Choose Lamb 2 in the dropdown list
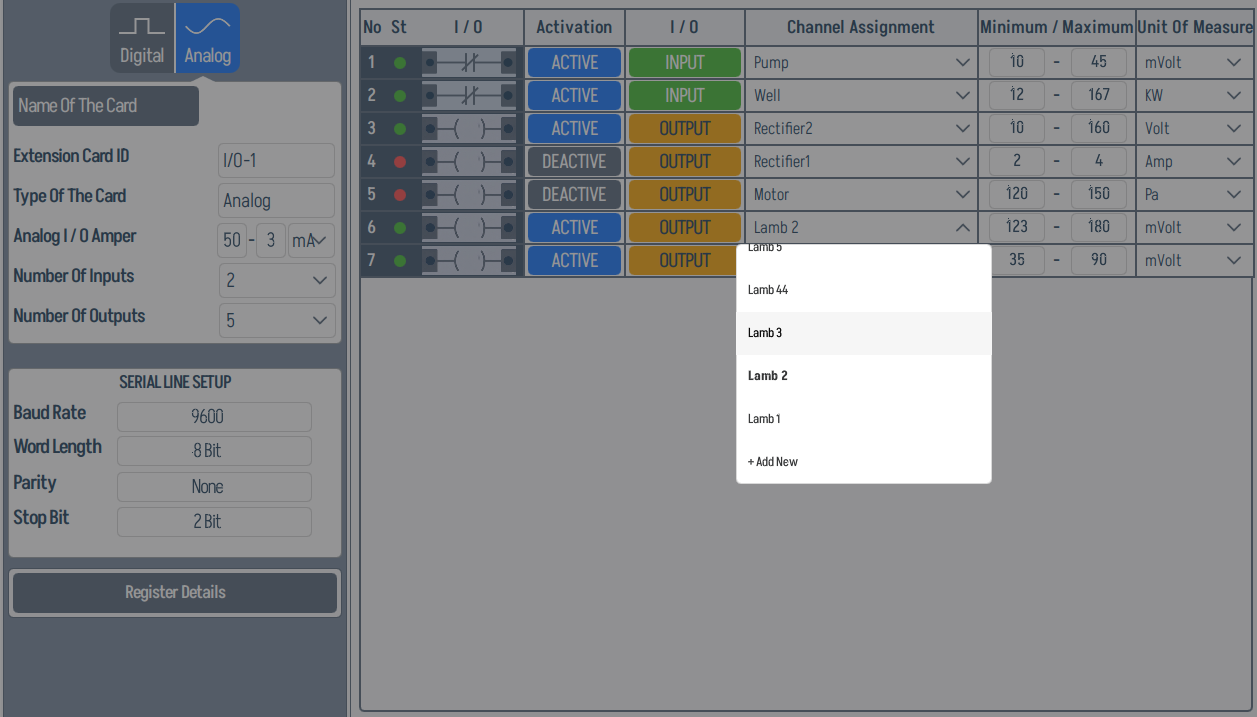The width and height of the screenshot is (1257, 717). (864, 376)
